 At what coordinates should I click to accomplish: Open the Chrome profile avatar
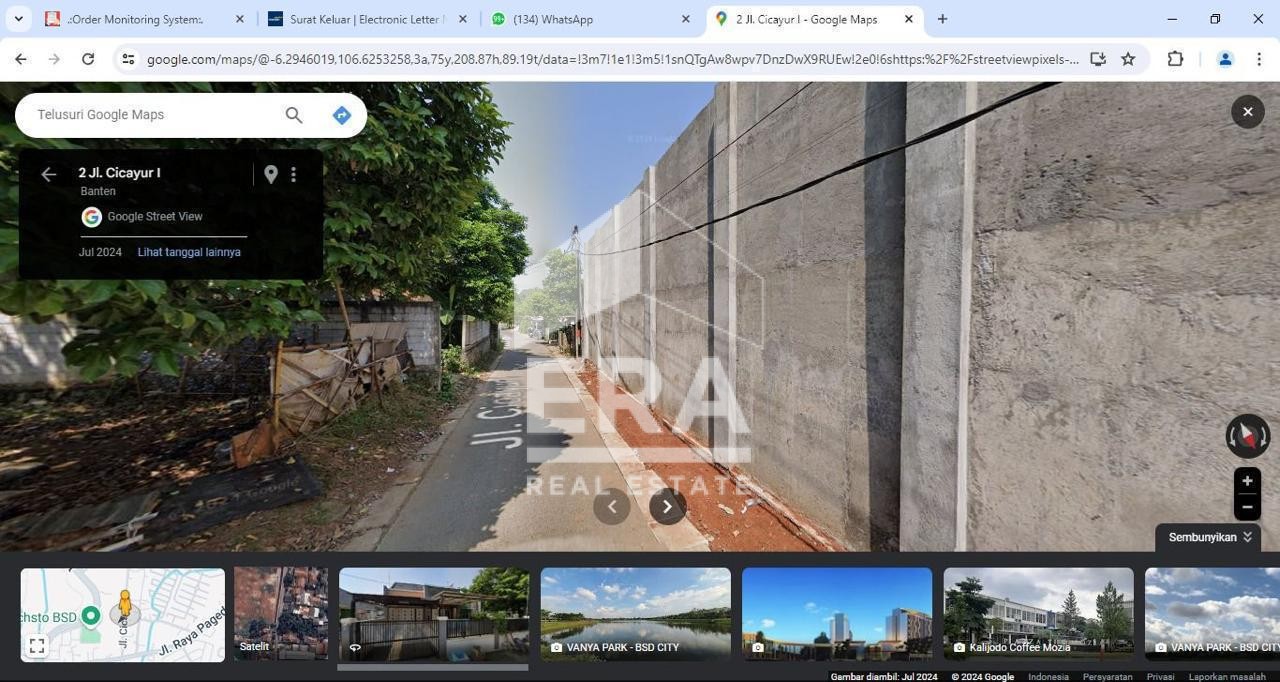[x=1225, y=59]
